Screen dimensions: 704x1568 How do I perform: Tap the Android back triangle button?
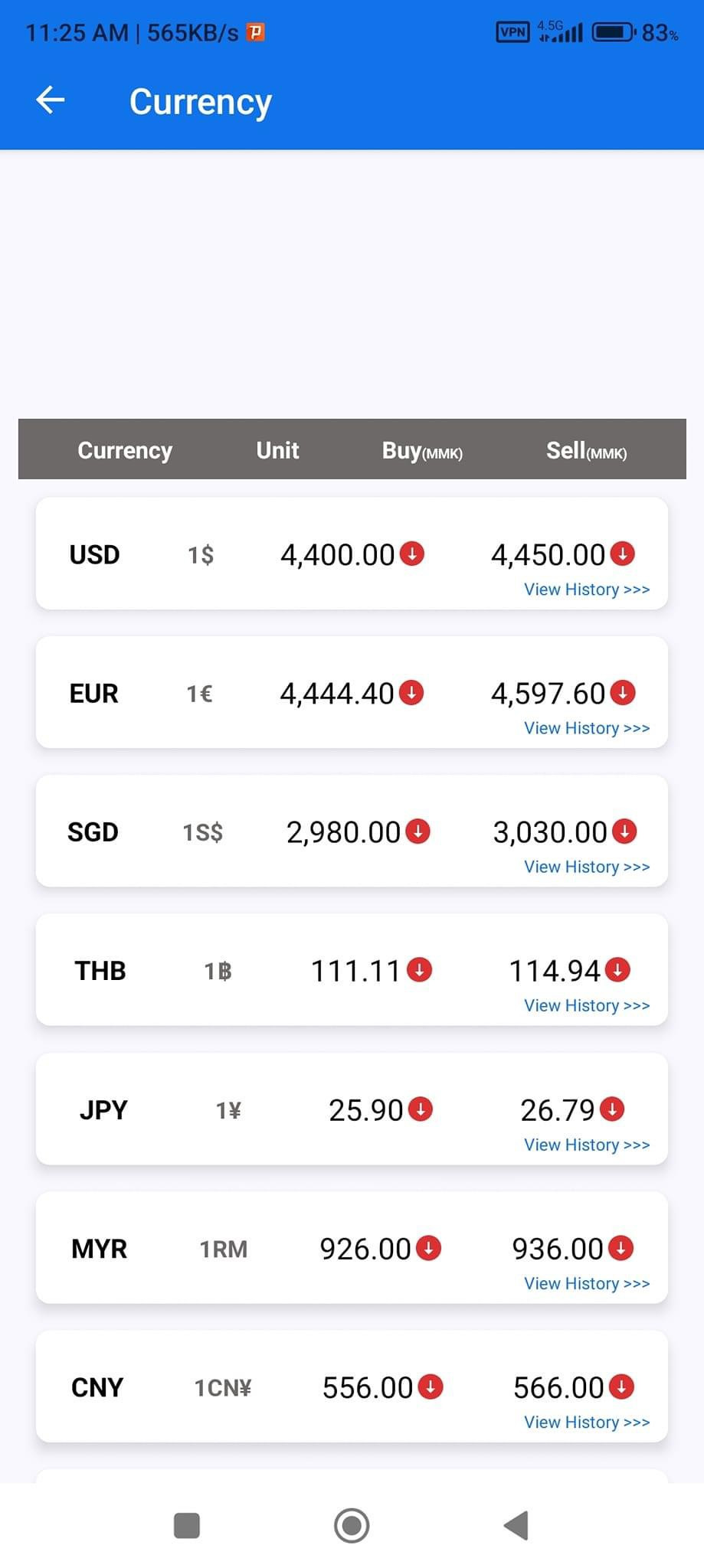[516, 1525]
